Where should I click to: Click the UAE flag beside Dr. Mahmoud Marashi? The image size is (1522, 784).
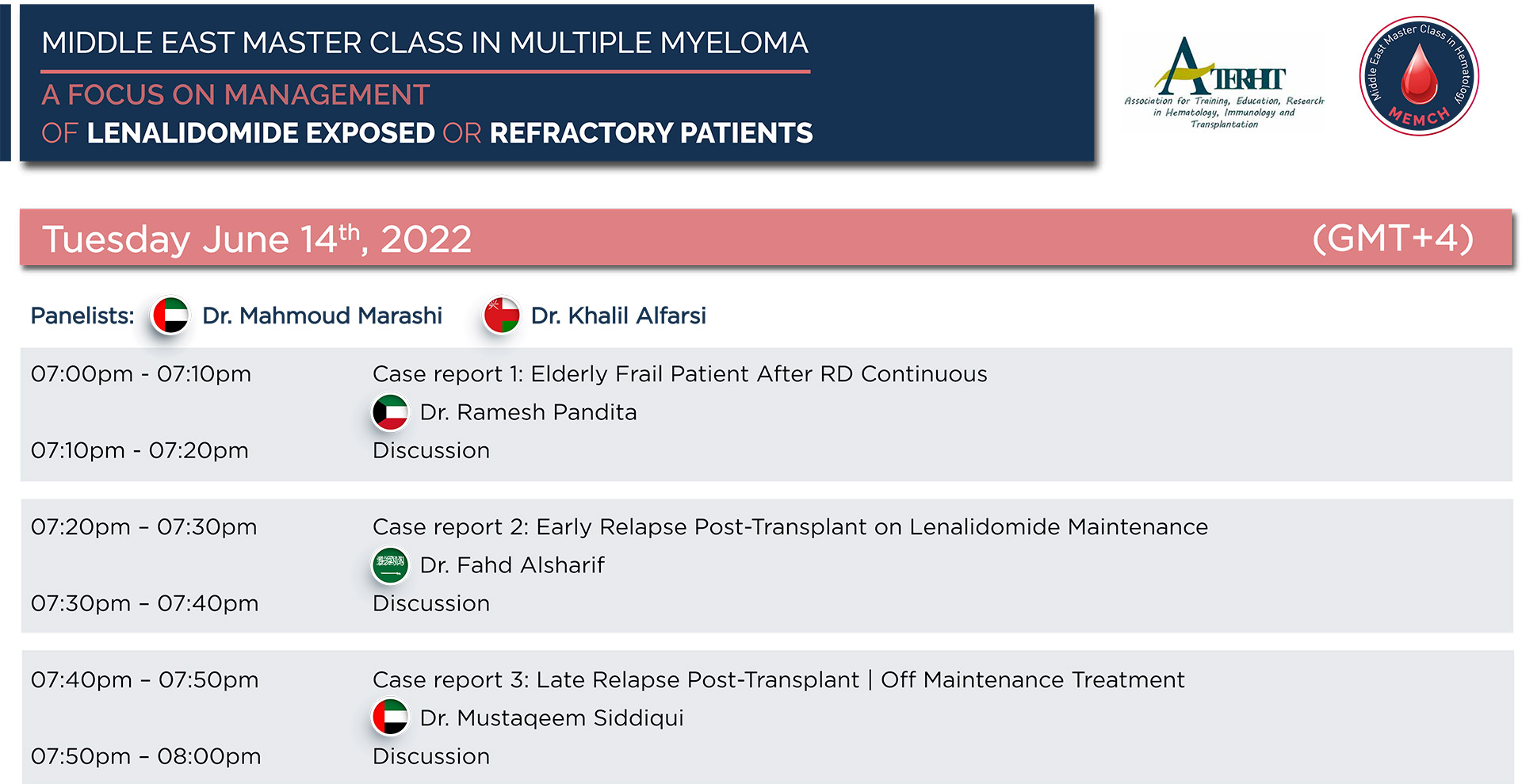point(170,316)
